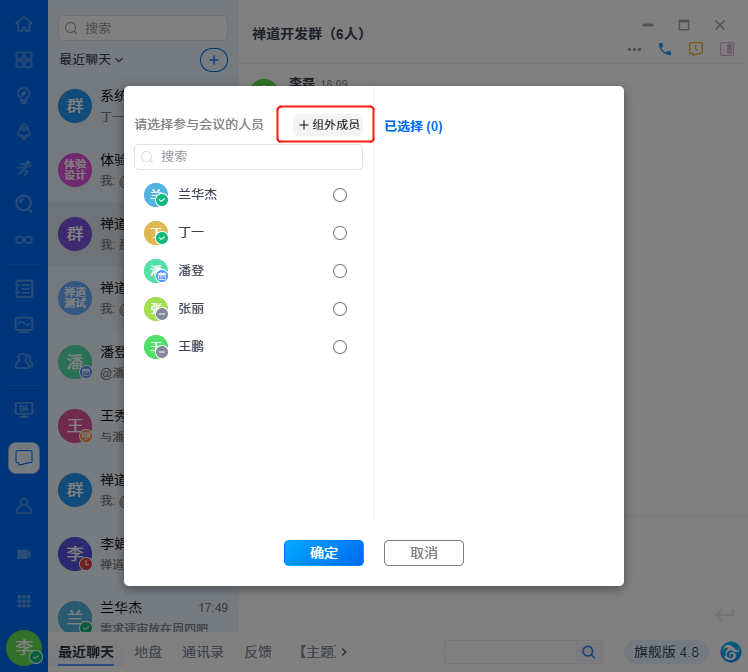The width and height of the screenshot is (748, 672).
Task: Open the three-dots more options menu
Action: (634, 50)
